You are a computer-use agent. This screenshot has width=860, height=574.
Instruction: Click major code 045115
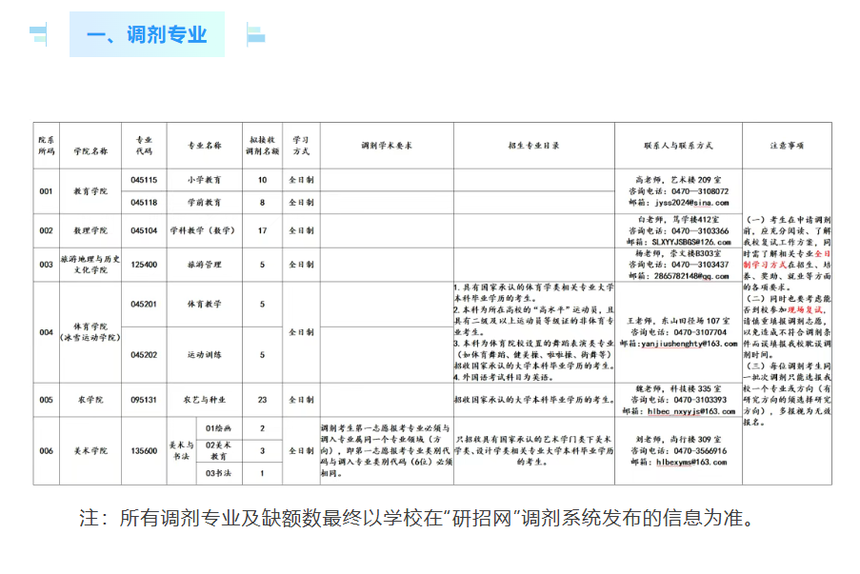144,180
